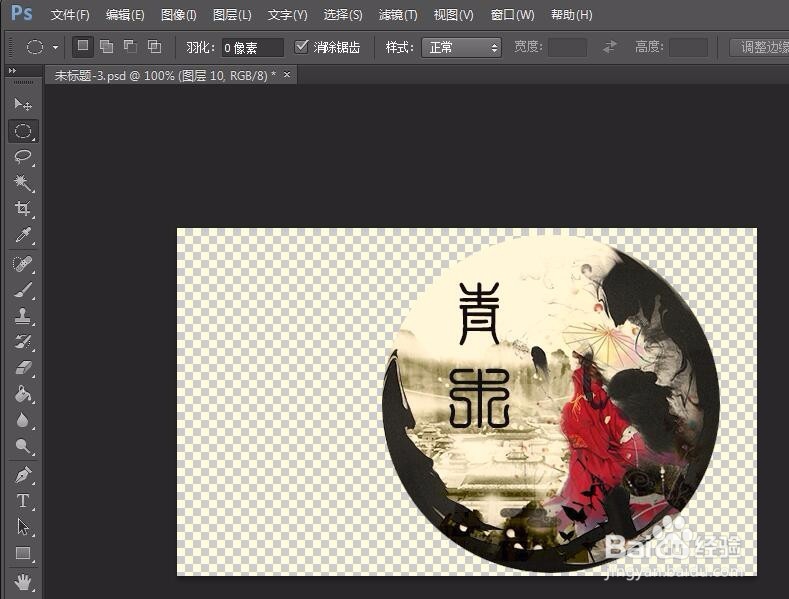Open the 文字(Y) menu
This screenshot has width=789, height=599.
tap(287, 15)
